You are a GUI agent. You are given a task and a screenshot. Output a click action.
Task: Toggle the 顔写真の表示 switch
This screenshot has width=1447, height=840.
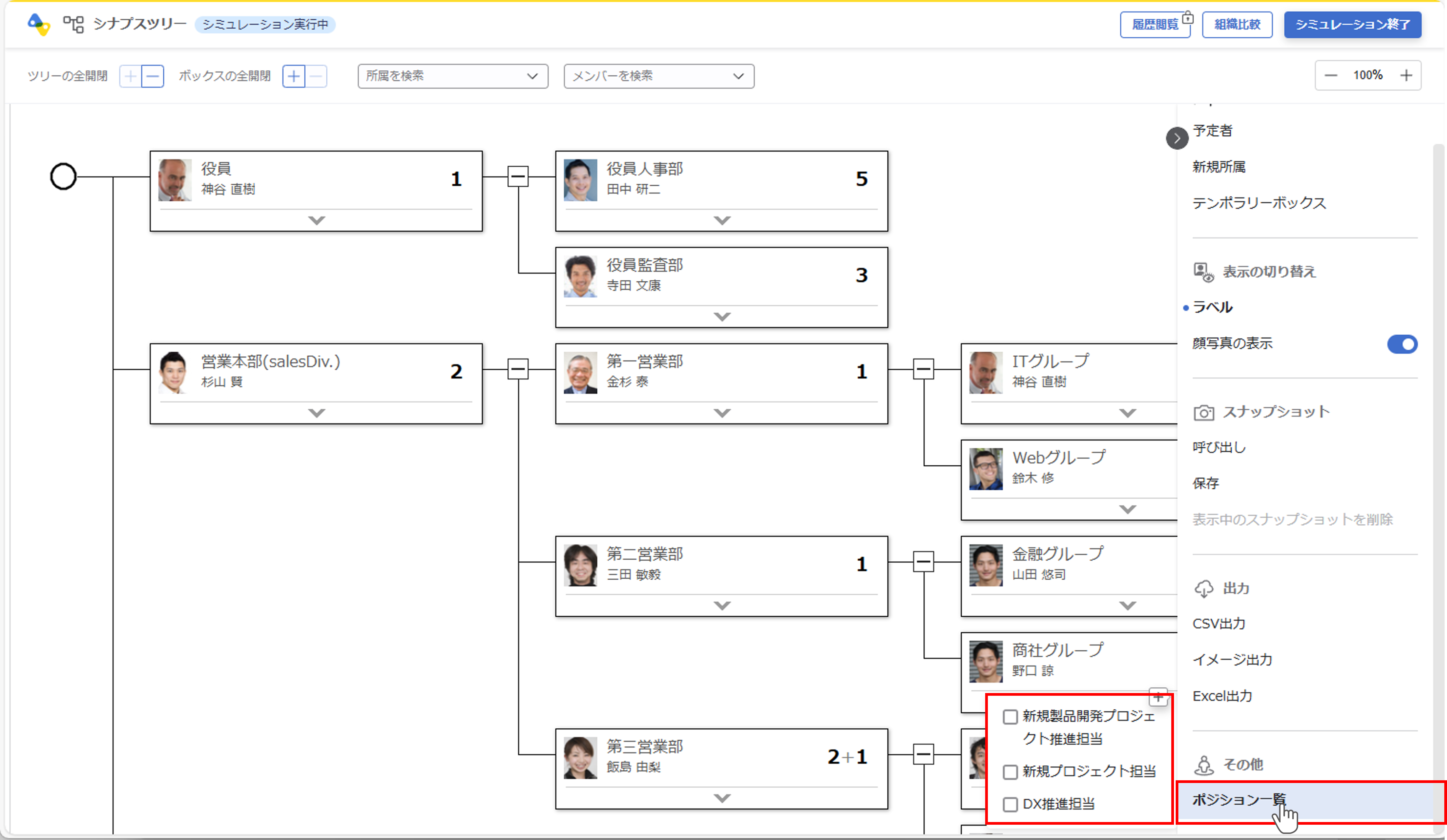point(1401,344)
